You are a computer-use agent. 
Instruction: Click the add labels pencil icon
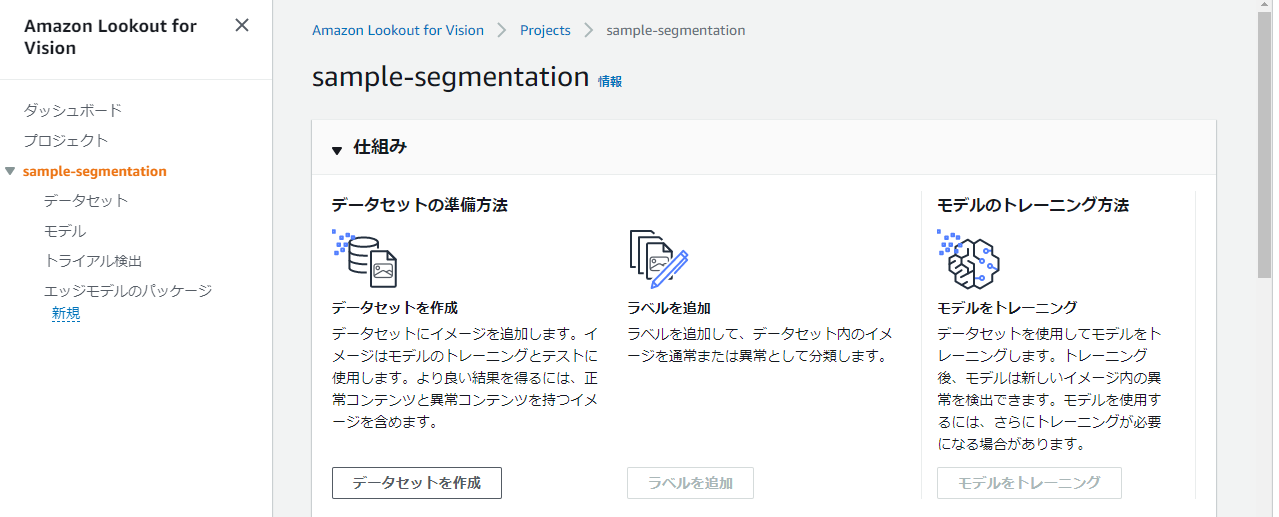click(x=659, y=258)
